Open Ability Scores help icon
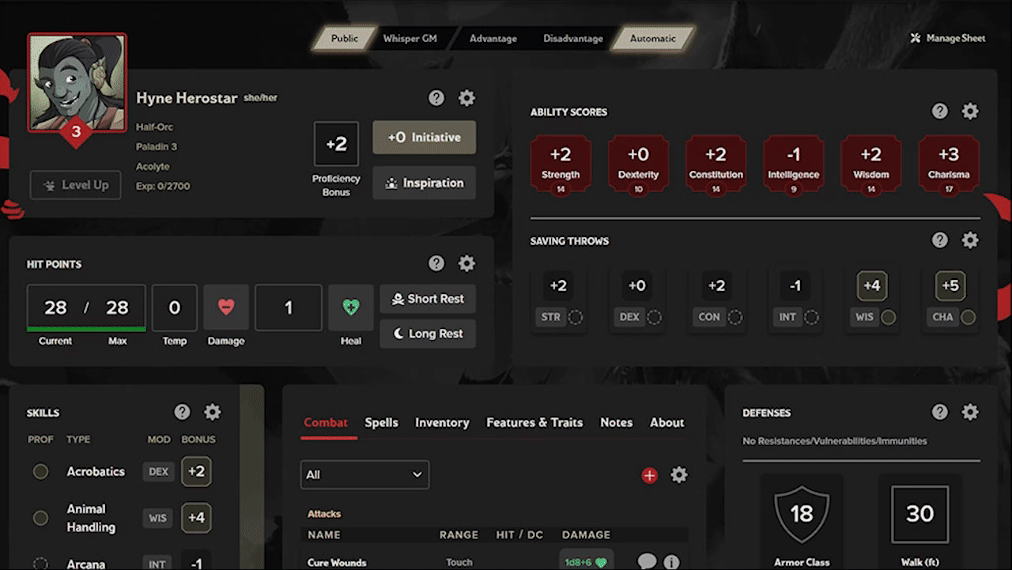The width and height of the screenshot is (1012, 570). pyautogui.click(x=940, y=111)
